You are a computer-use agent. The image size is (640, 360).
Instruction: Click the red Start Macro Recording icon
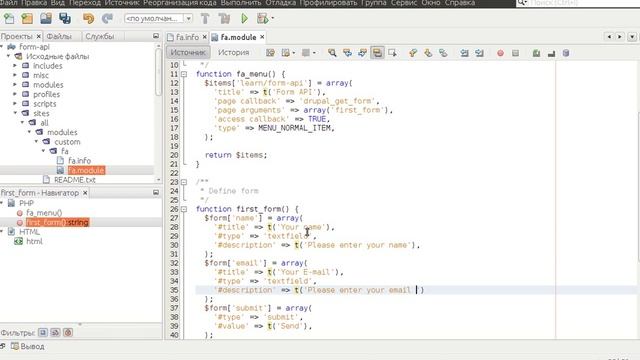[500, 53]
